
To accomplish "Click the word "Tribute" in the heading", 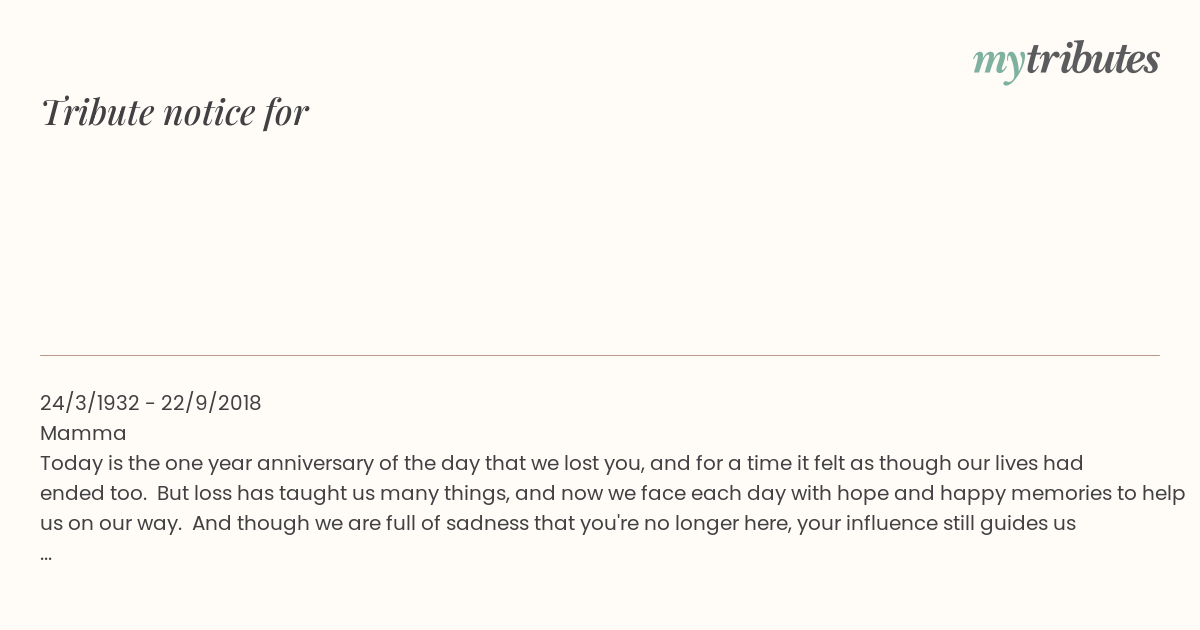I will (97, 112).
